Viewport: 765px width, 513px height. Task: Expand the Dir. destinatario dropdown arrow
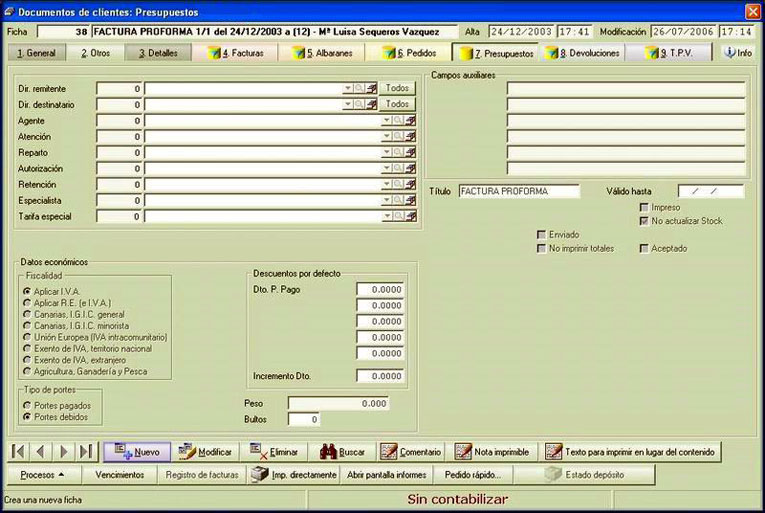347,104
